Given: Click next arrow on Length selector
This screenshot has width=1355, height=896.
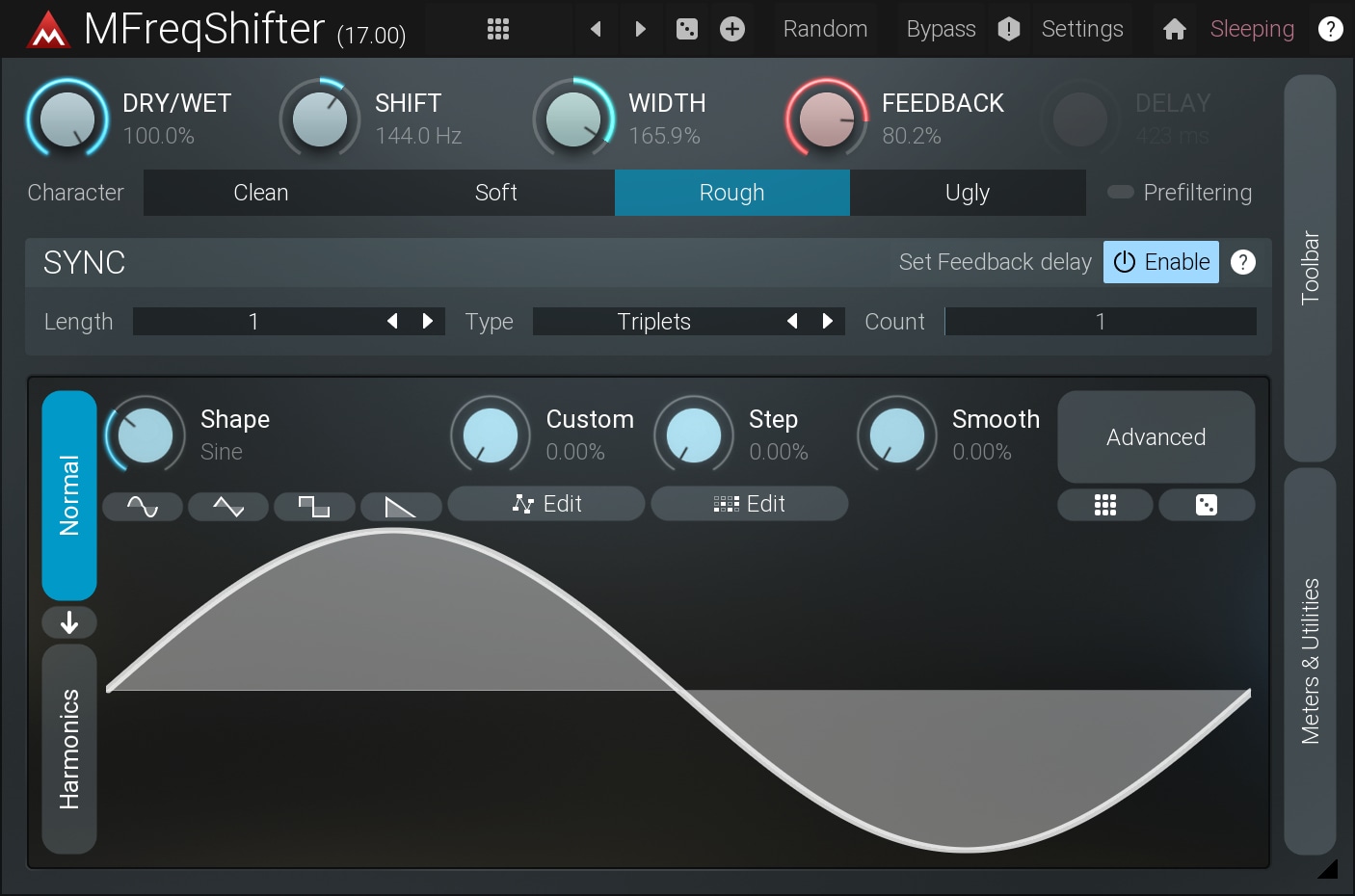Looking at the screenshot, I should pos(428,321).
